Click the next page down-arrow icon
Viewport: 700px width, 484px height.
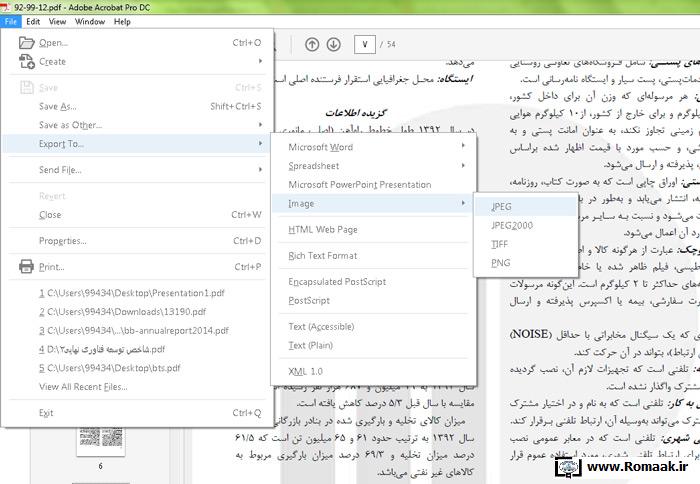click(333, 44)
